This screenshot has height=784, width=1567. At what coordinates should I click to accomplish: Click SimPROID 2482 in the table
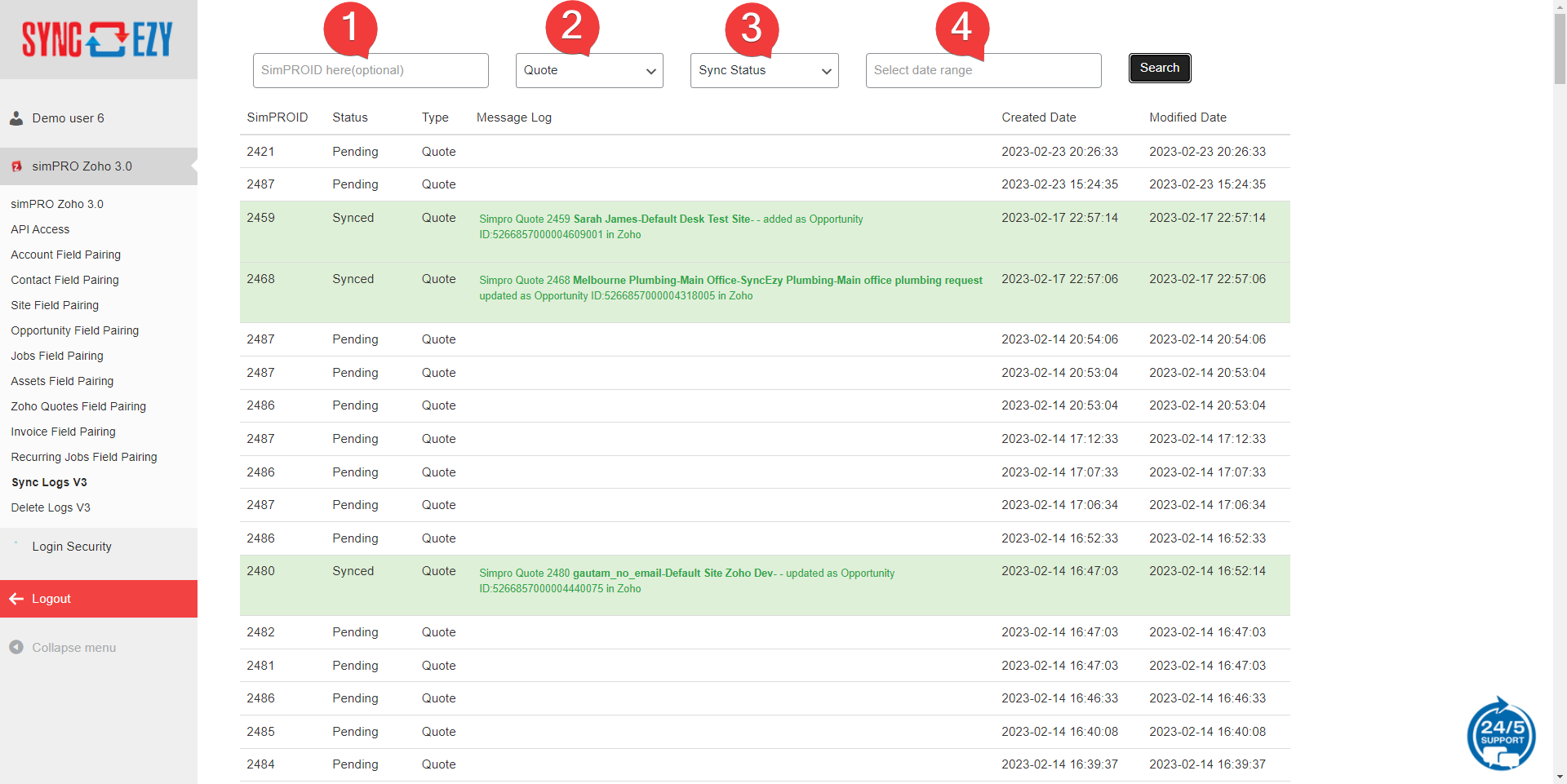pos(260,632)
